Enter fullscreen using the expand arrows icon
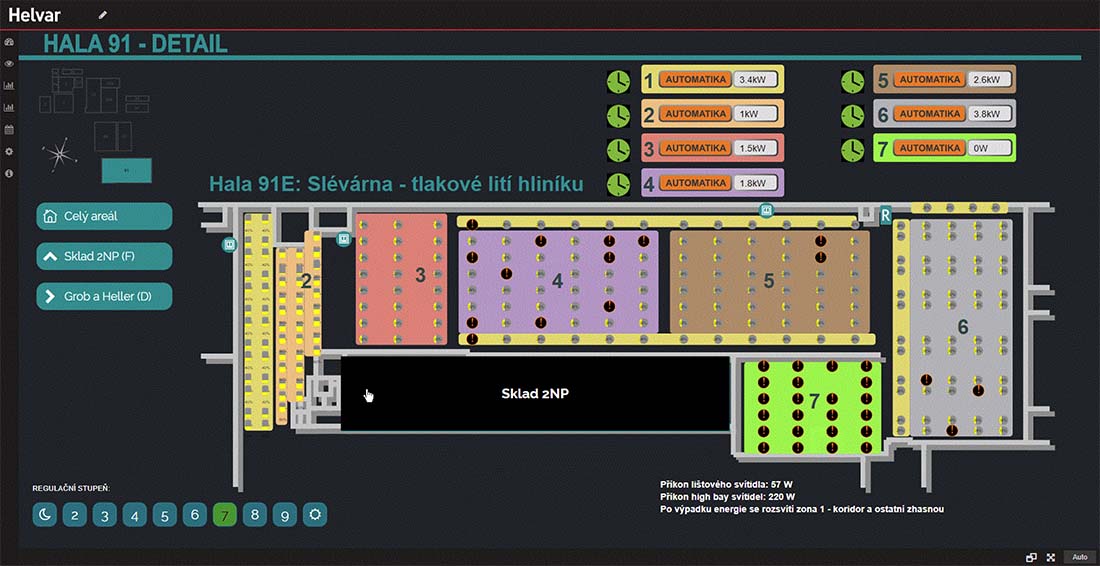Screen dimensions: 1100x566 (1051, 557)
